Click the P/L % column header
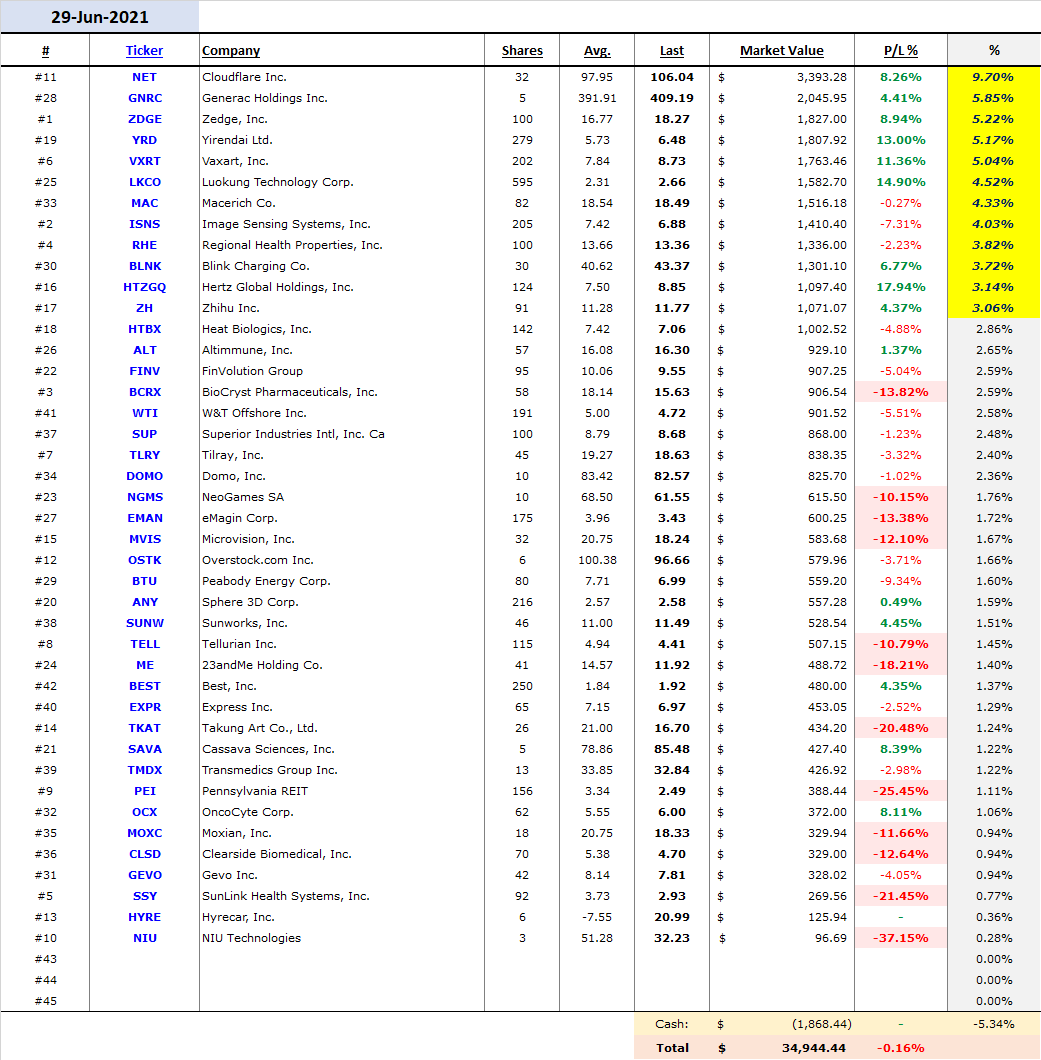The image size is (1041, 1060). 900,51
